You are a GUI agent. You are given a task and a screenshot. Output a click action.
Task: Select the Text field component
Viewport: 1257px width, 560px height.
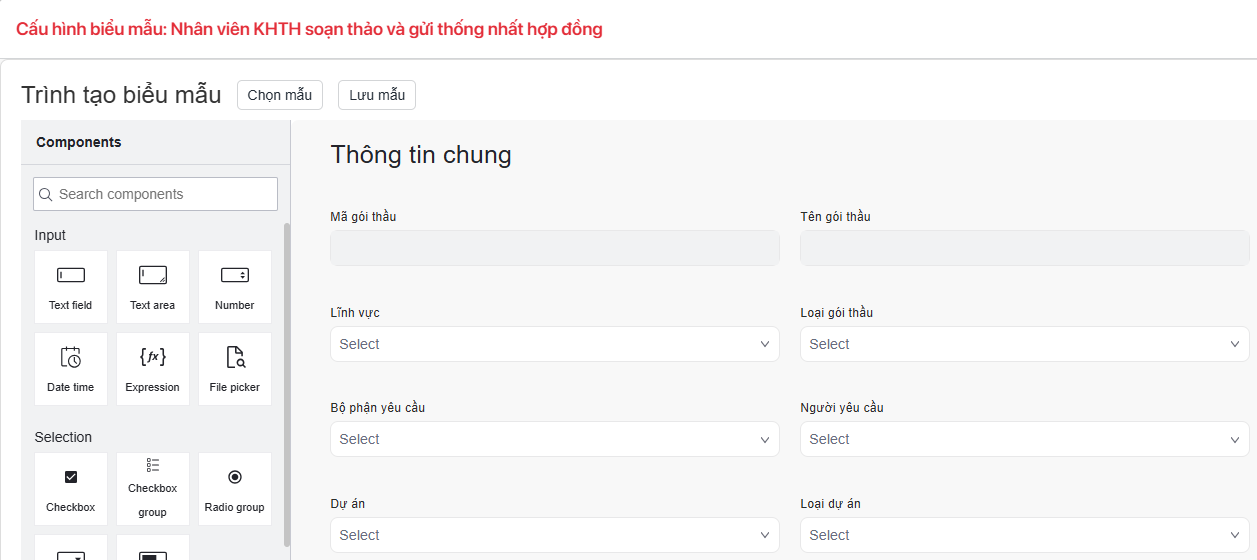(x=70, y=287)
